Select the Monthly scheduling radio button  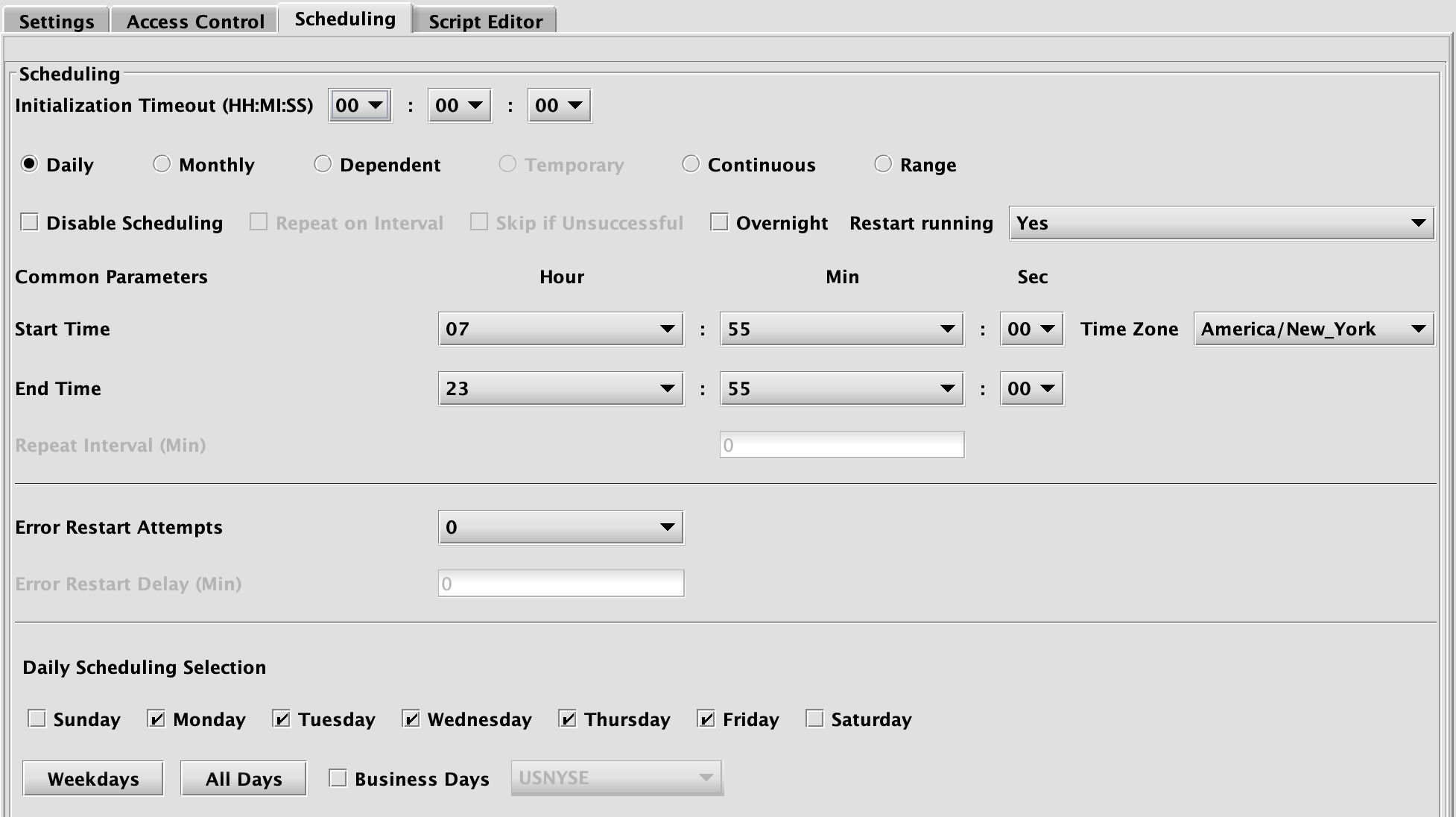[x=162, y=164]
